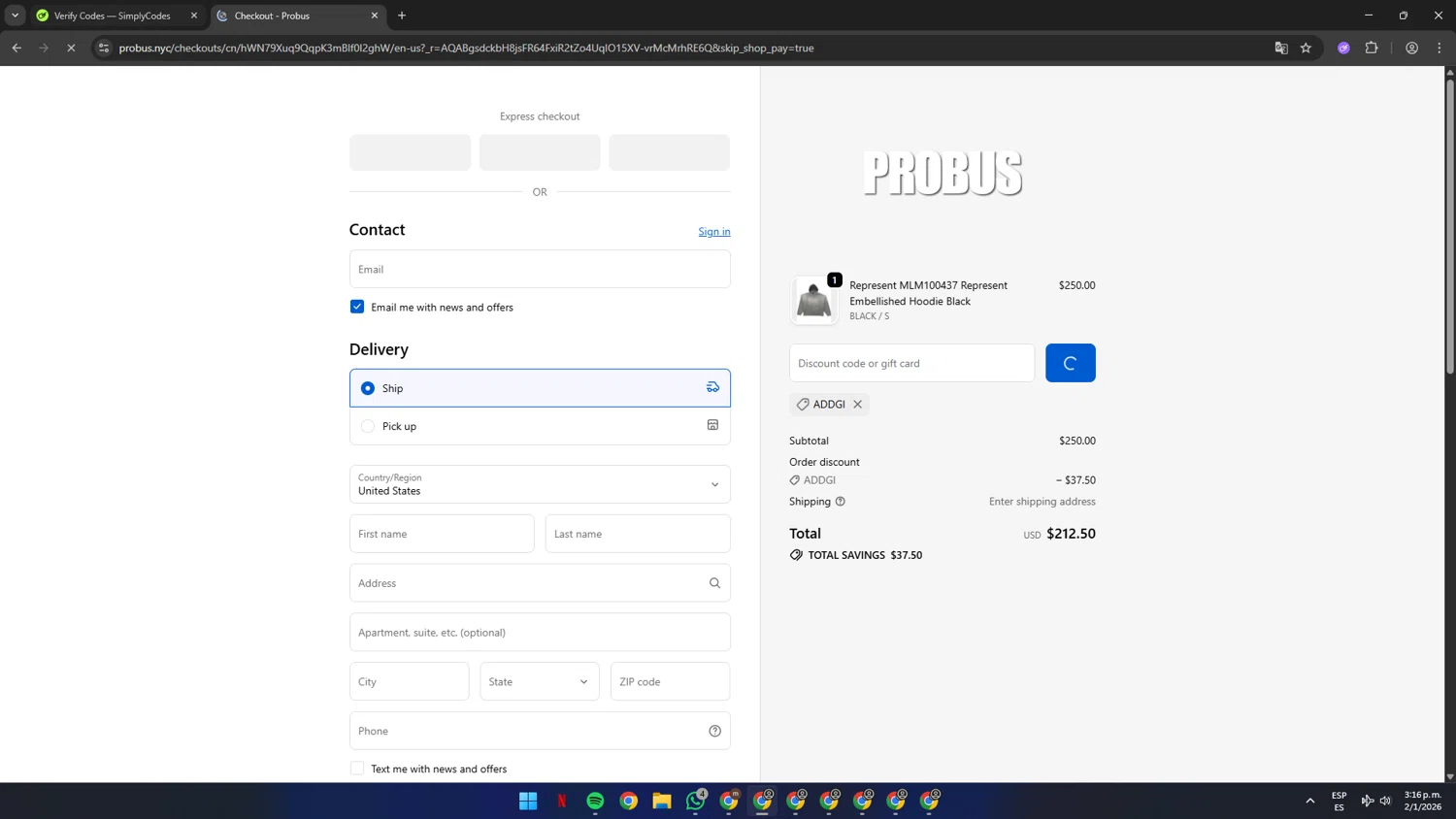The height and width of the screenshot is (819, 1456).
Task: Open the Extensions puzzle icon
Action: click(x=1372, y=48)
